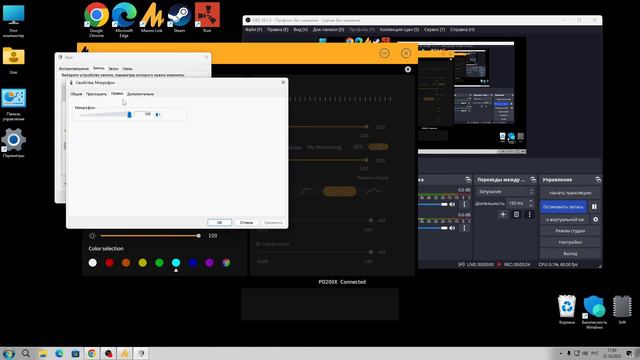Screen dimensions: 640x360
Task: Open Docks menu in OBS
Action: pyautogui.click(x=328, y=30)
